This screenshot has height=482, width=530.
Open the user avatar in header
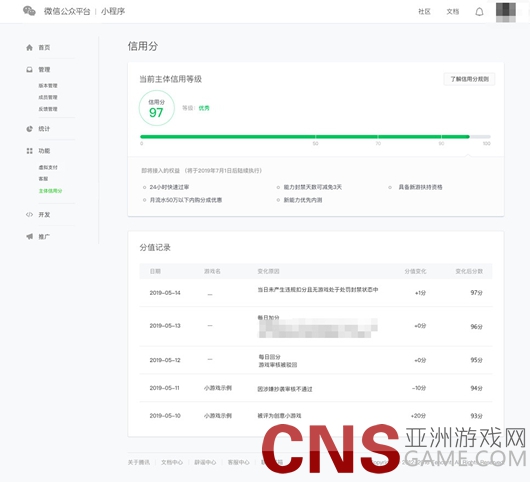[x=506, y=12]
